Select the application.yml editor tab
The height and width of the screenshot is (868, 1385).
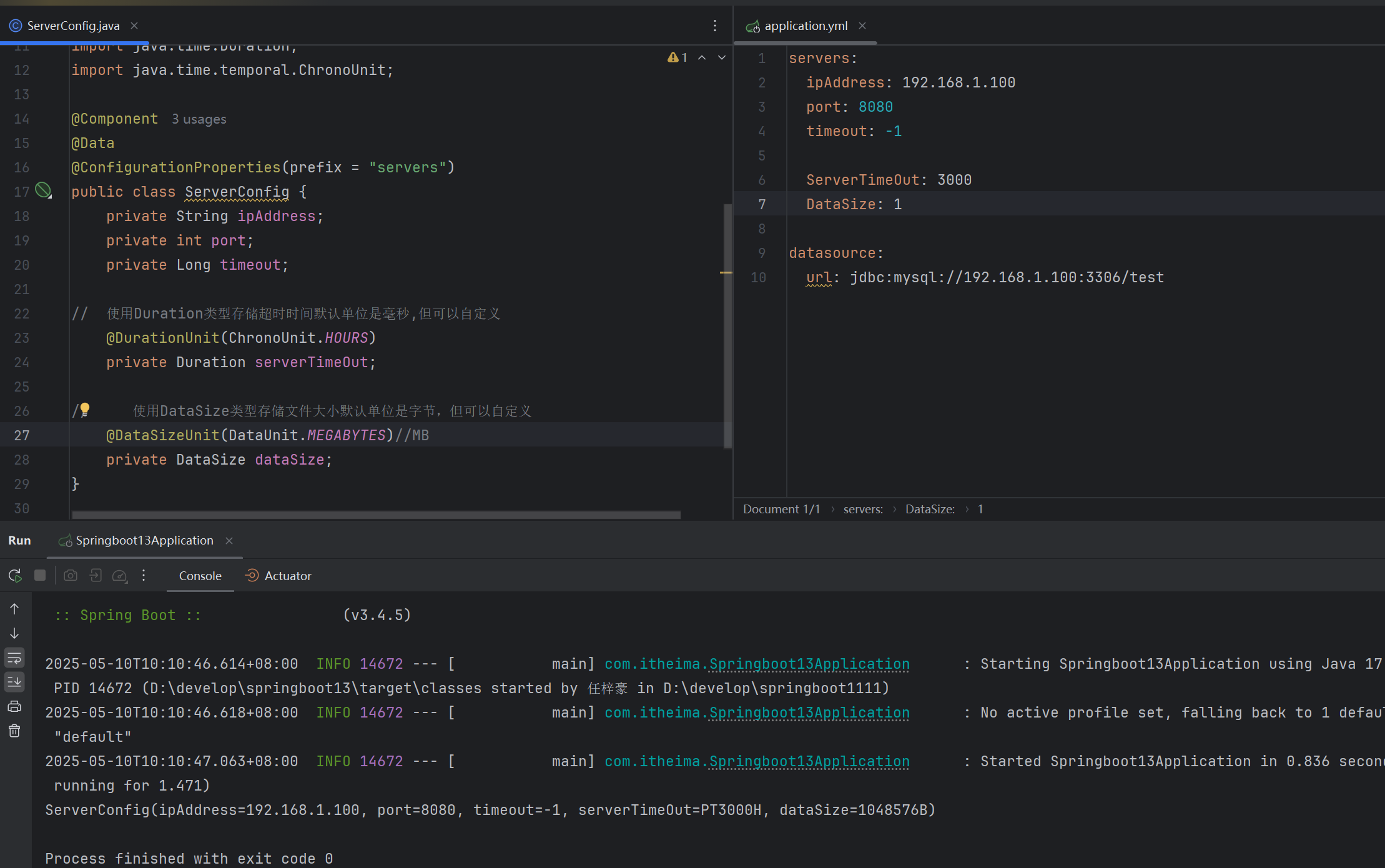point(805,26)
